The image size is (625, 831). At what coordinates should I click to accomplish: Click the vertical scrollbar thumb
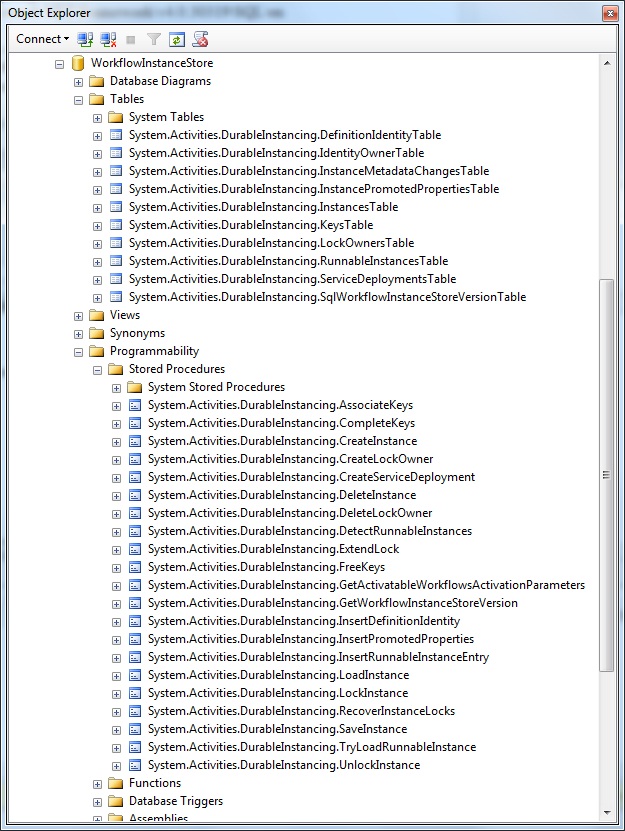(606, 475)
